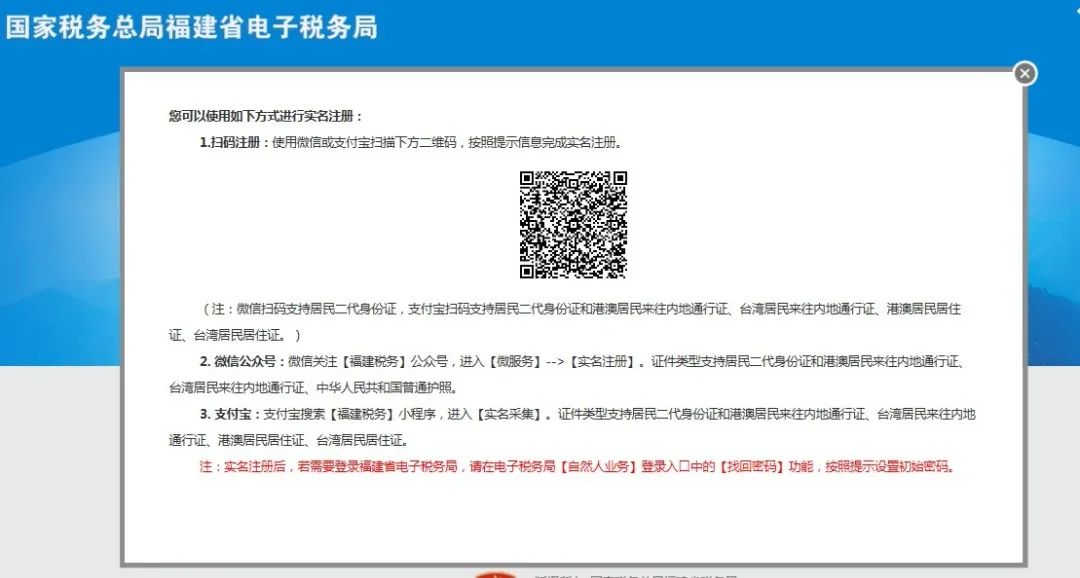Click the note starting （注：微信扫码支持居民二代身份证
Viewport: 1080px width, 578px height.
pyautogui.click(x=565, y=322)
